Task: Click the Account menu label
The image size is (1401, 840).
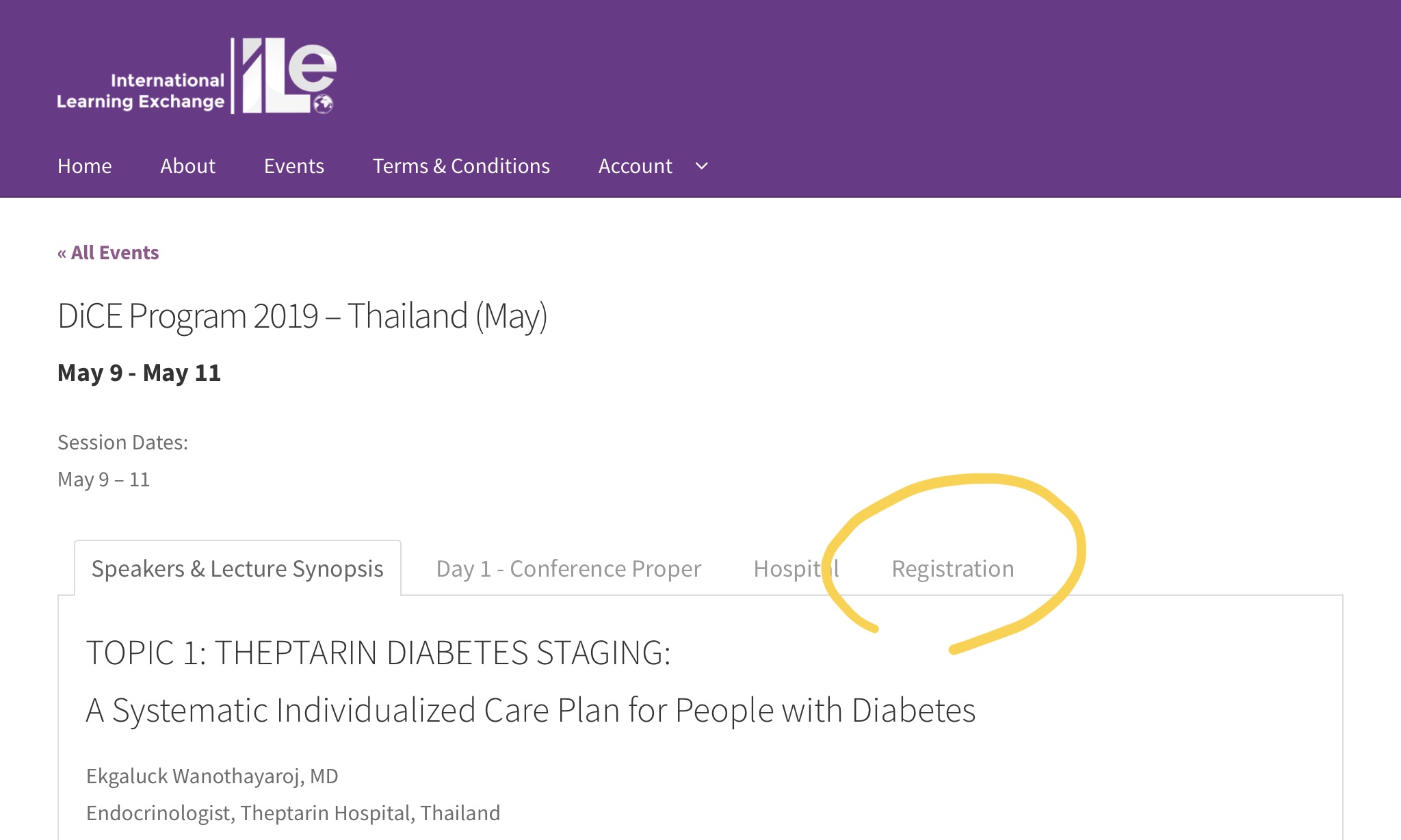Action: click(x=636, y=166)
